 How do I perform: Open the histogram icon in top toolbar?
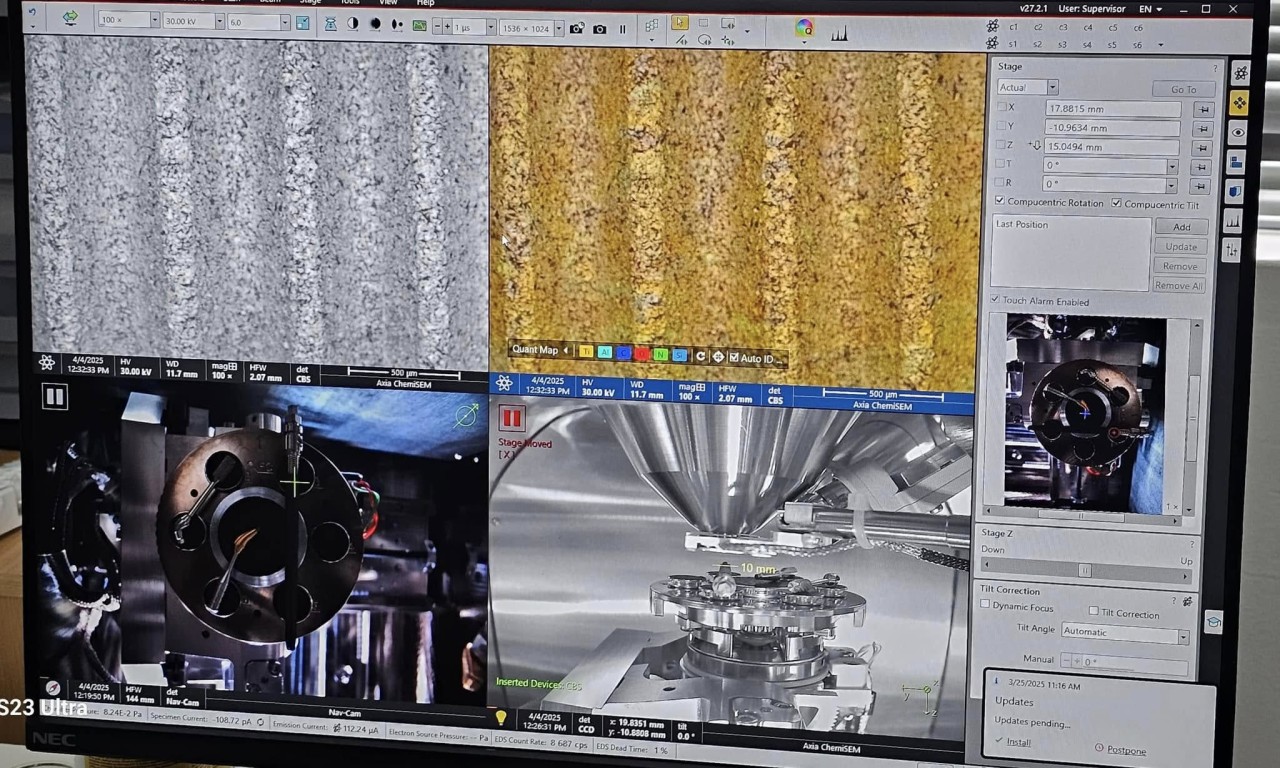838,33
